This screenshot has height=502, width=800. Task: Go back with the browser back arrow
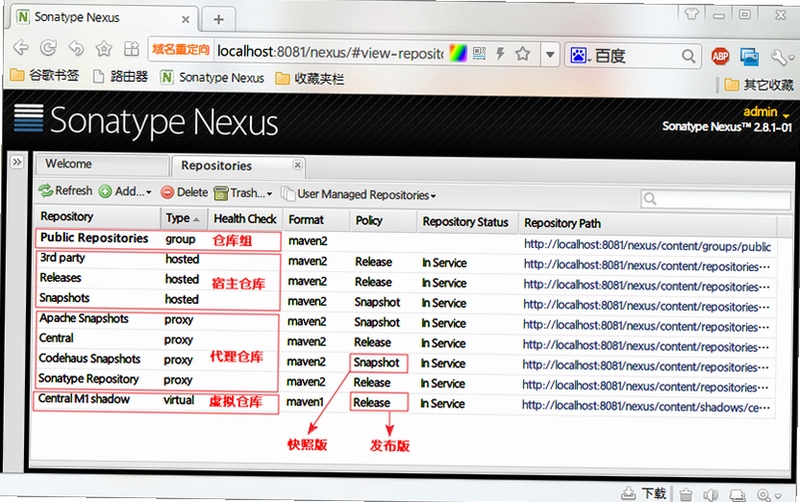click(21, 47)
